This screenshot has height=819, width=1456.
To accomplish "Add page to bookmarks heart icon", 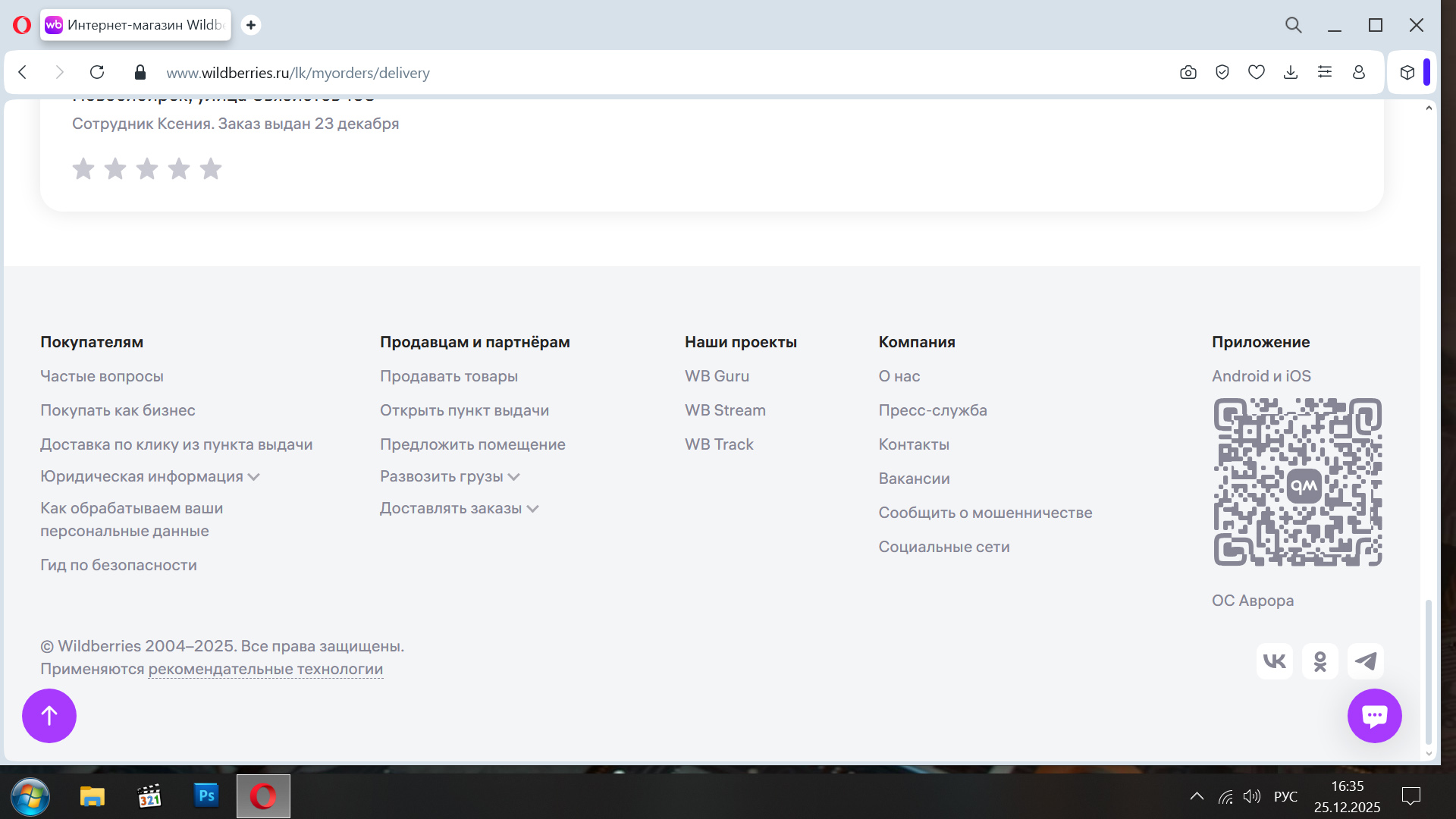I will tap(1257, 73).
